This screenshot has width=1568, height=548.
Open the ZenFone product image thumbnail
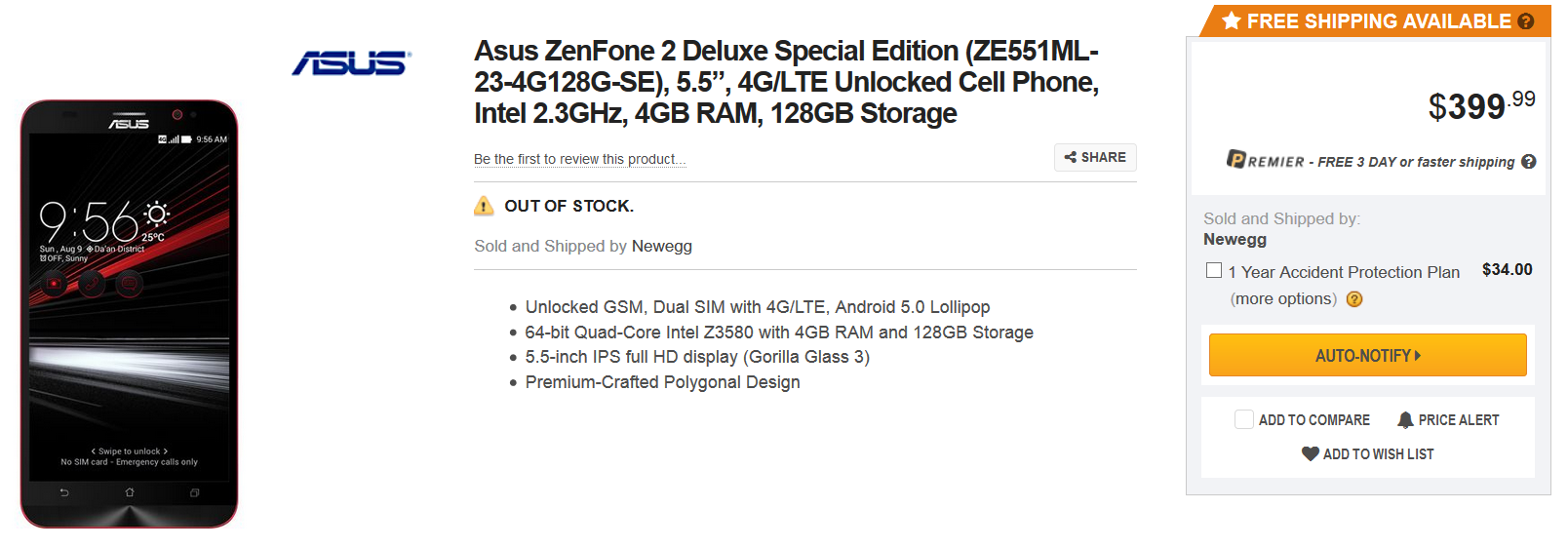pyautogui.click(x=129, y=313)
